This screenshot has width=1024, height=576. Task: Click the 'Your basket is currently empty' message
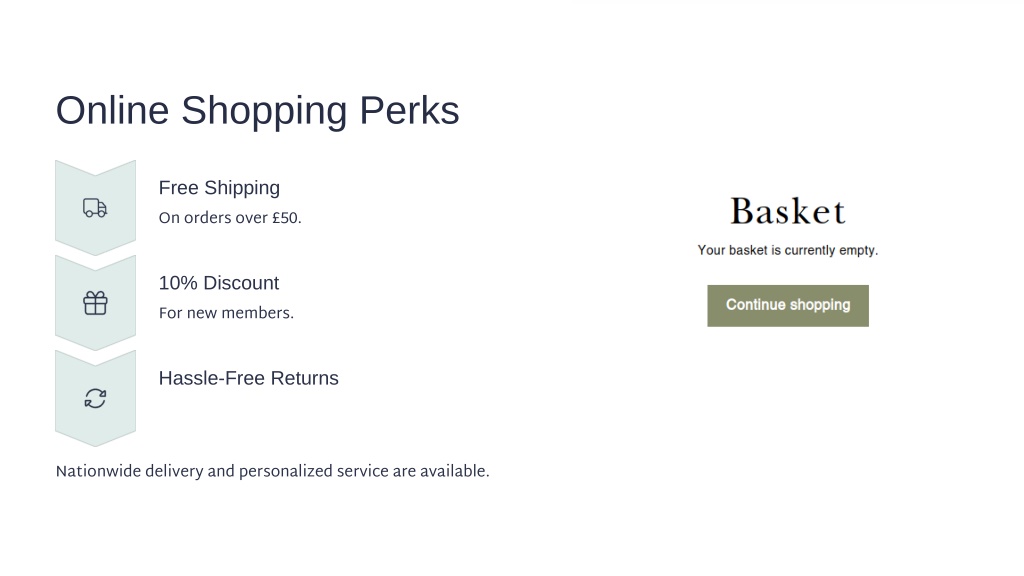(788, 250)
